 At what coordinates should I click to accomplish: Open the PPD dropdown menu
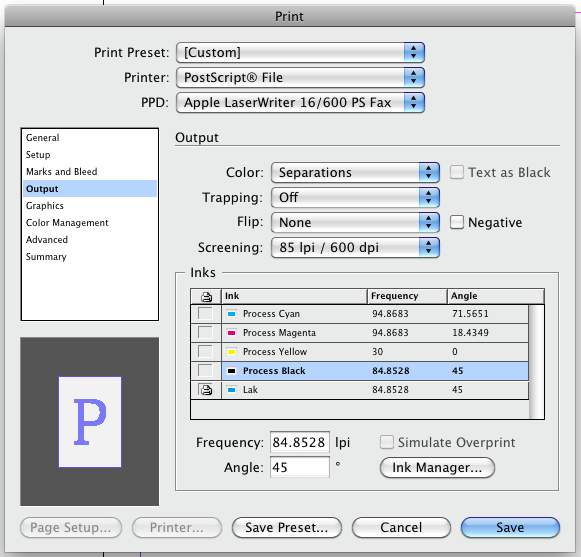coord(300,103)
